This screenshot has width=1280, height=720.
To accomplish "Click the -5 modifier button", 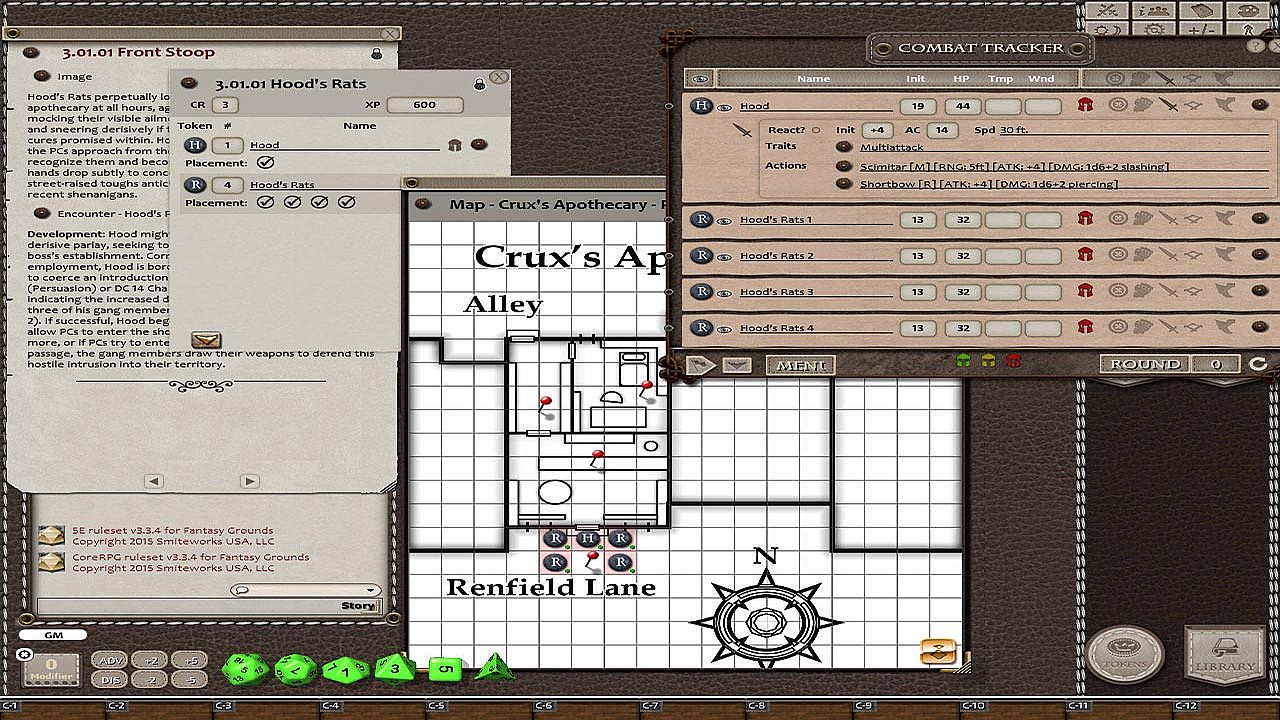I will [189, 679].
